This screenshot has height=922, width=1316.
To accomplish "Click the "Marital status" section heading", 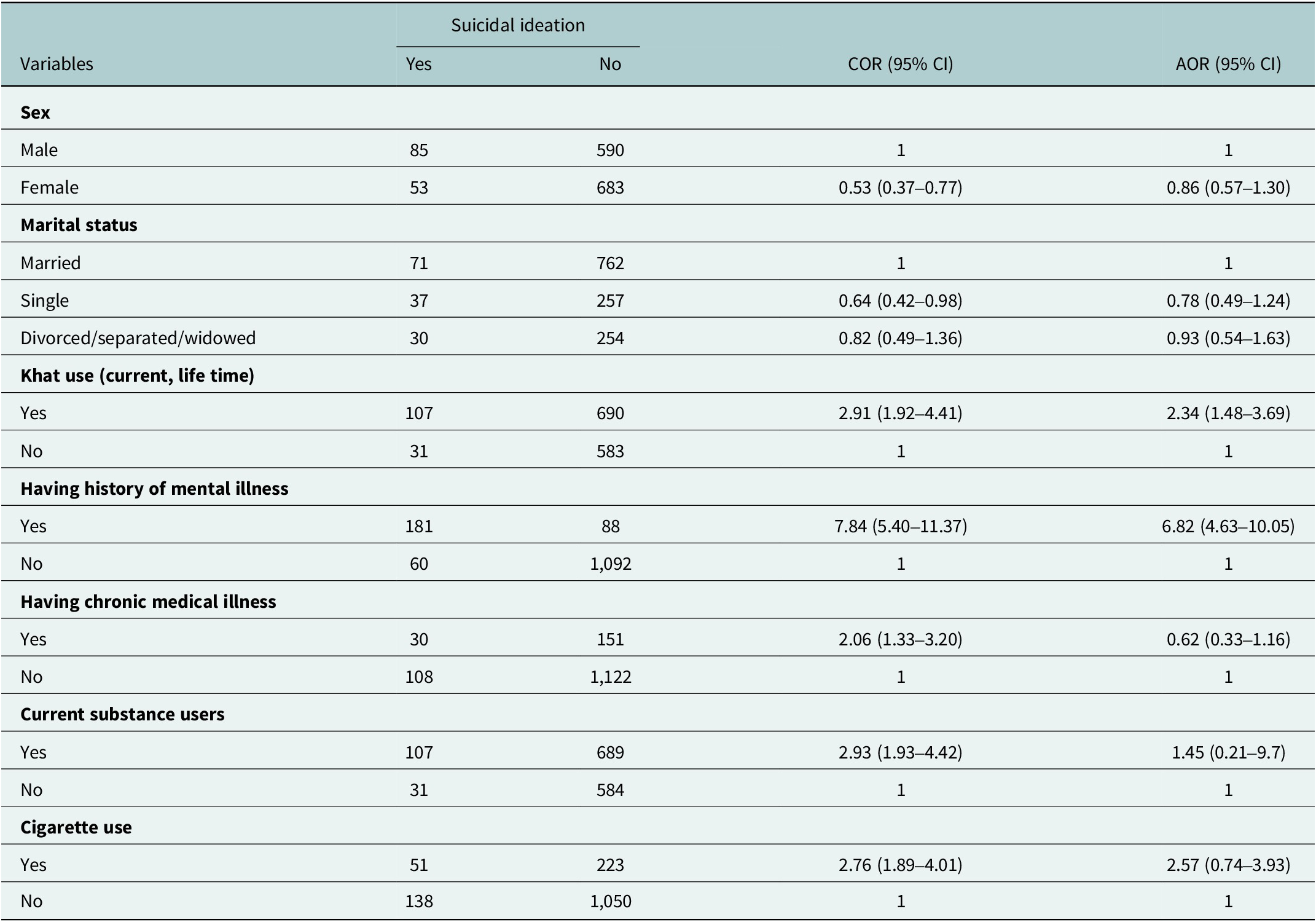I will [79, 225].
